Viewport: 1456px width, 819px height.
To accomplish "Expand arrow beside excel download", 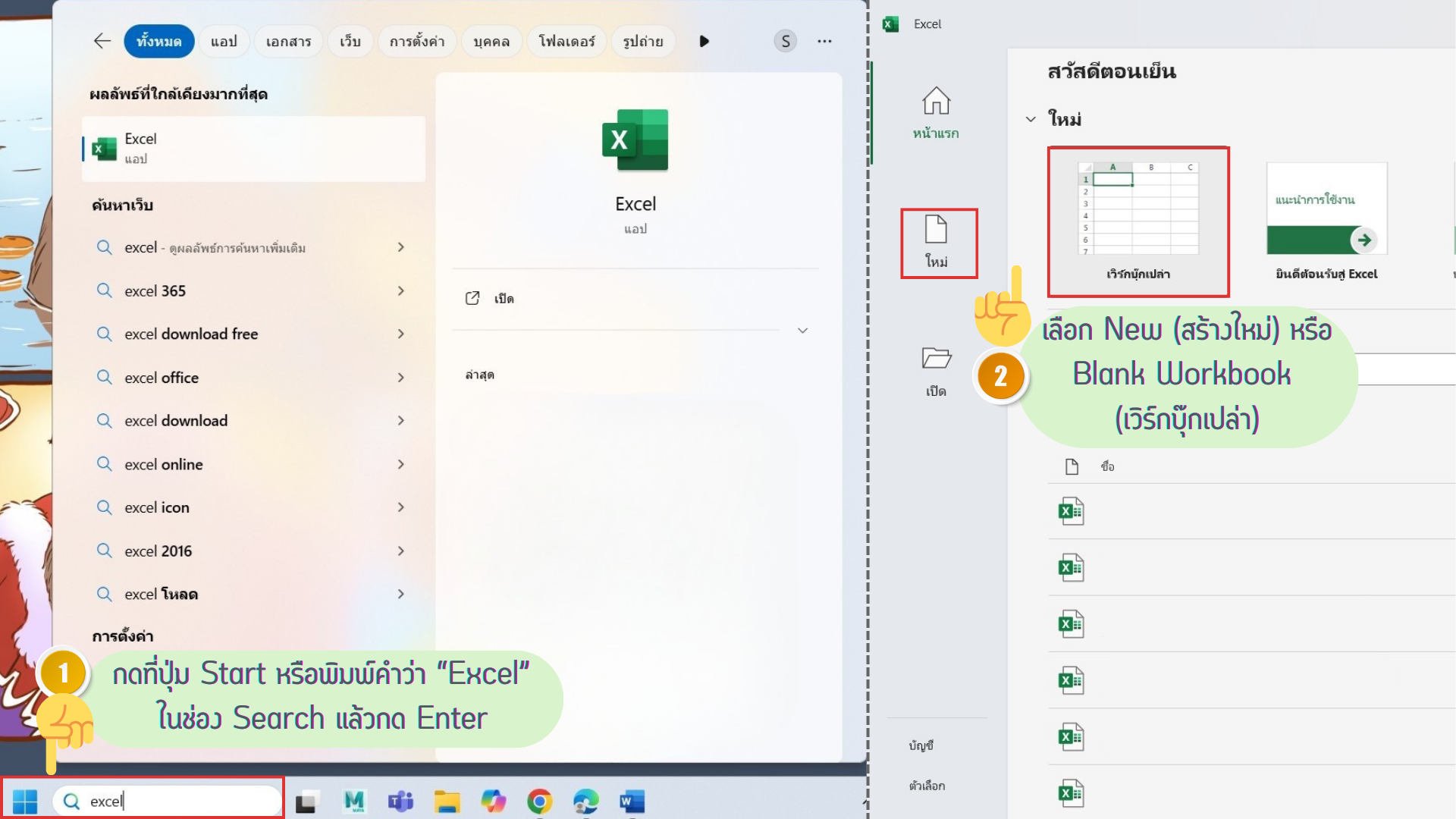I will coord(401,420).
